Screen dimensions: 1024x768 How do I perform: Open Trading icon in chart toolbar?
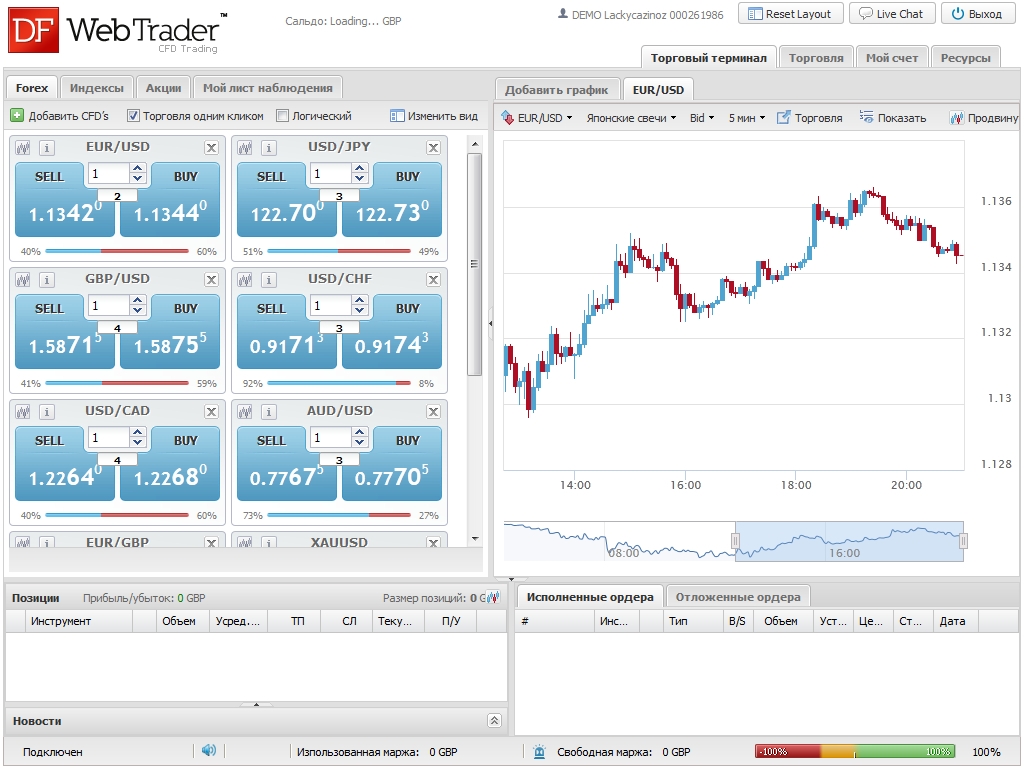784,118
